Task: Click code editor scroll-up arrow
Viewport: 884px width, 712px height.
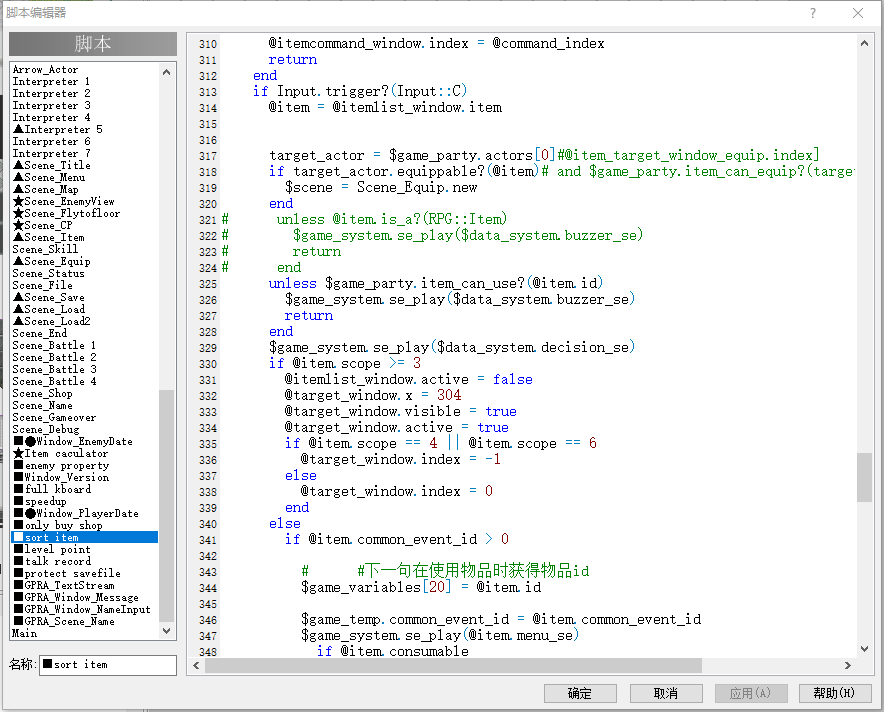Action: [864, 43]
